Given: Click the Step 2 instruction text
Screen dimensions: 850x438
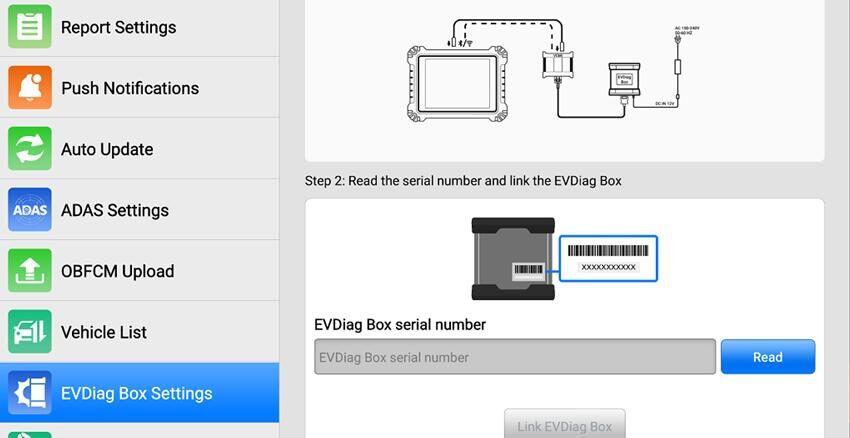Looking at the screenshot, I should [463, 181].
